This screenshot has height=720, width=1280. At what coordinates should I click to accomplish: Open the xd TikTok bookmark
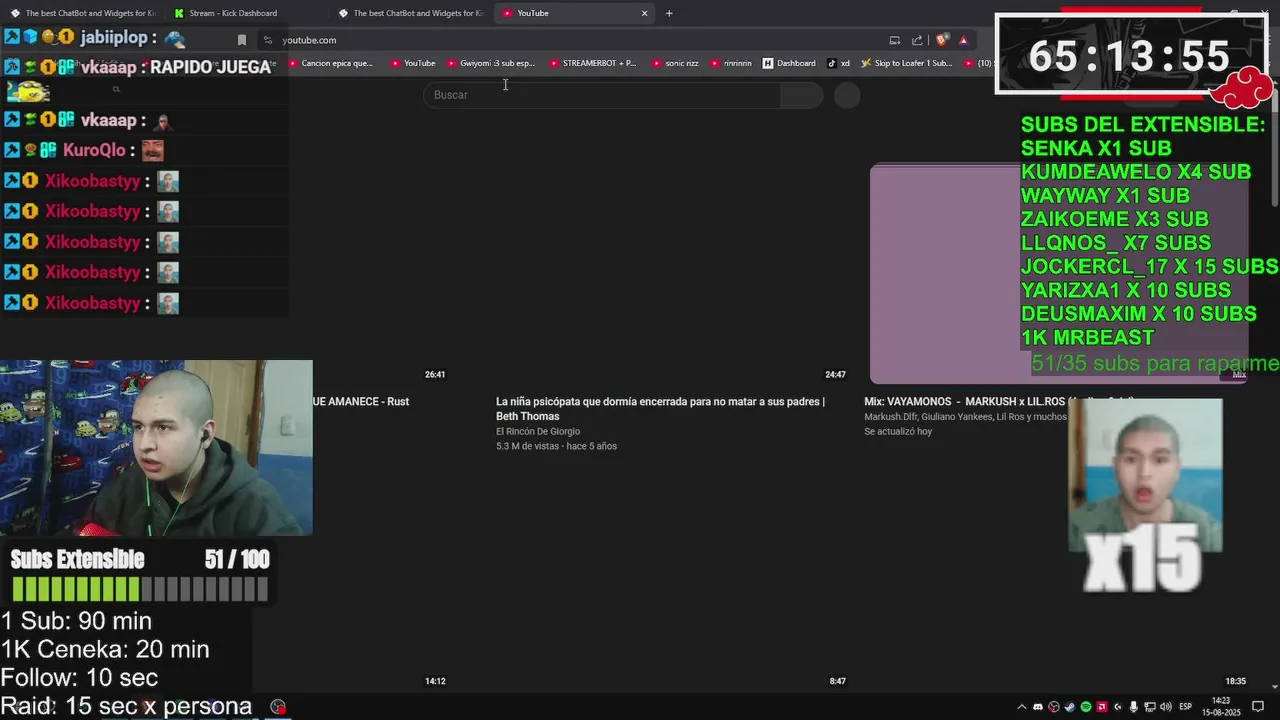(x=838, y=63)
